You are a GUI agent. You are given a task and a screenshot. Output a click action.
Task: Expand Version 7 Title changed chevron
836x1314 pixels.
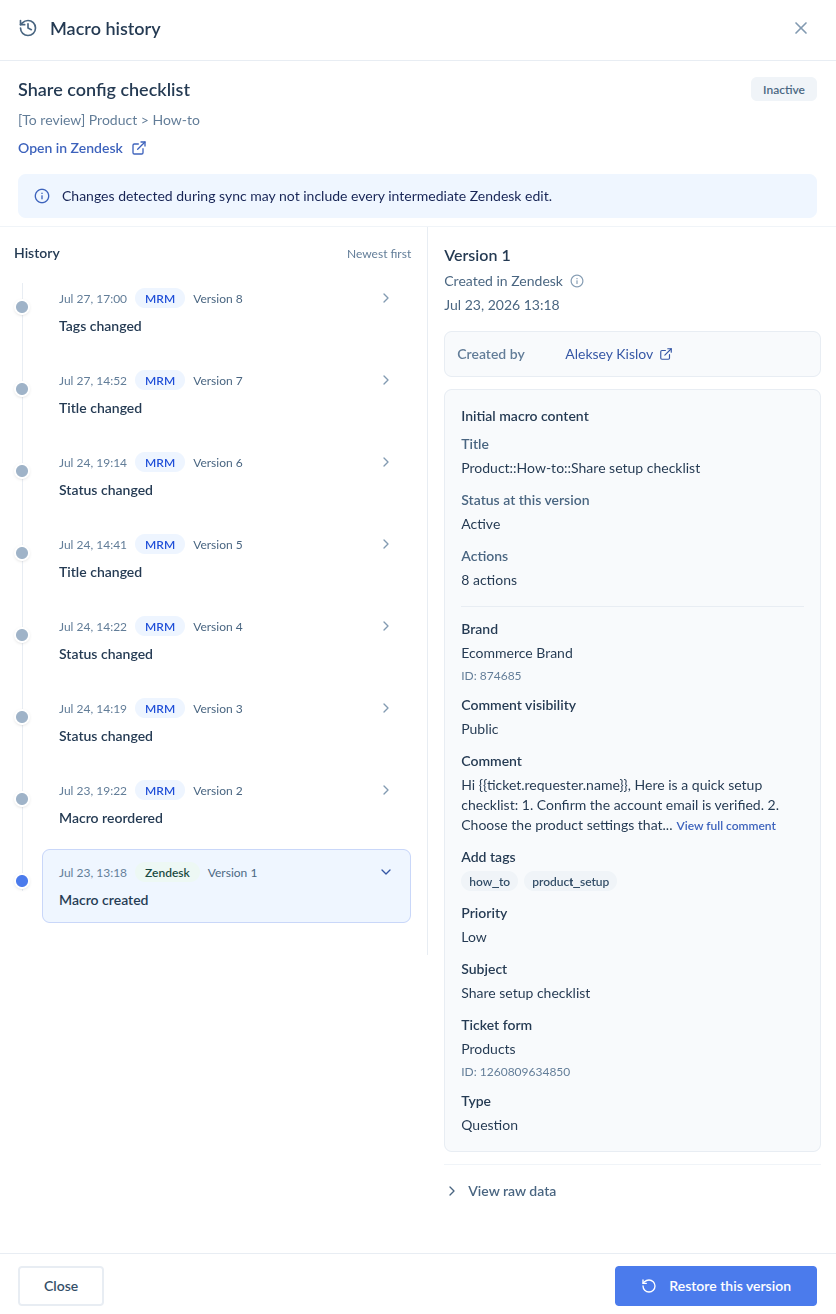386,380
